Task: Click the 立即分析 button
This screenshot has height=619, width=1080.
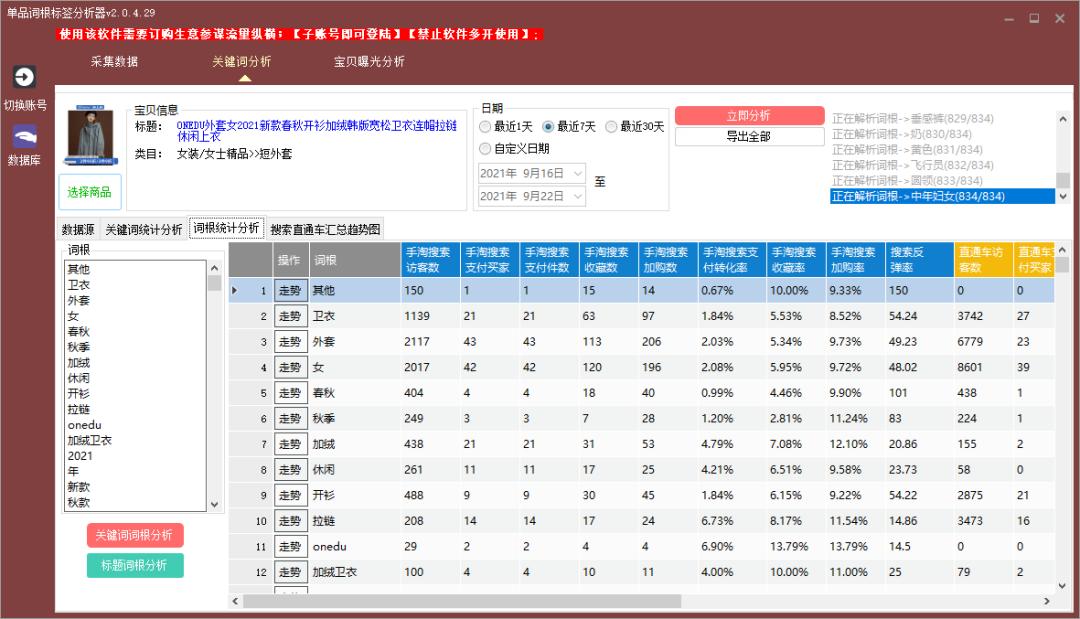Action: [x=750, y=114]
